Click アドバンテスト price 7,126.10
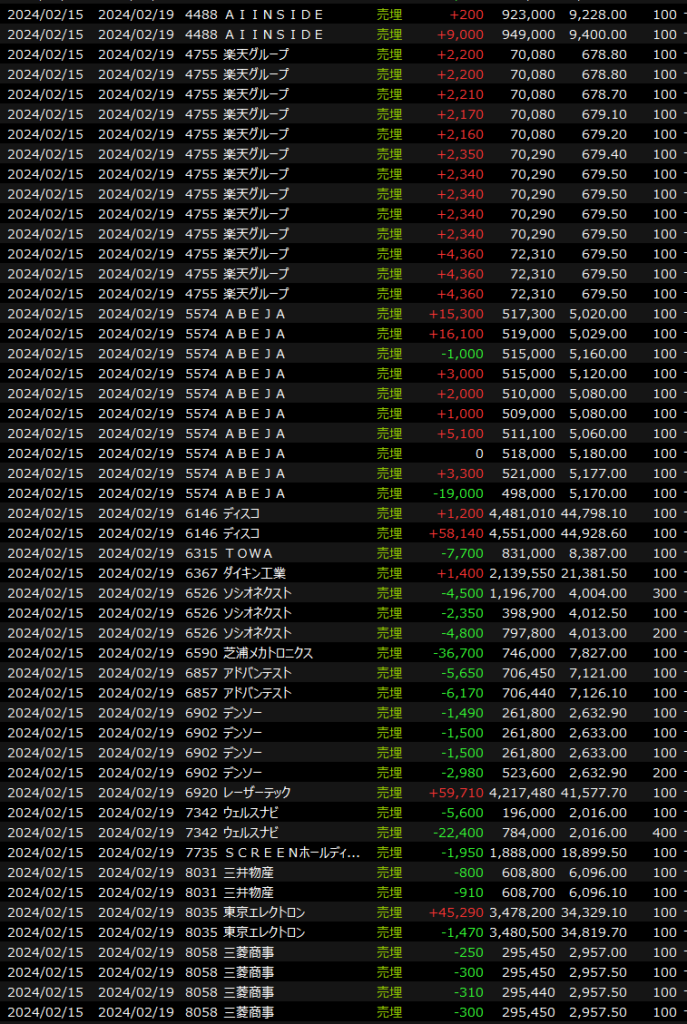687x1024 pixels. [x=597, y=693]
